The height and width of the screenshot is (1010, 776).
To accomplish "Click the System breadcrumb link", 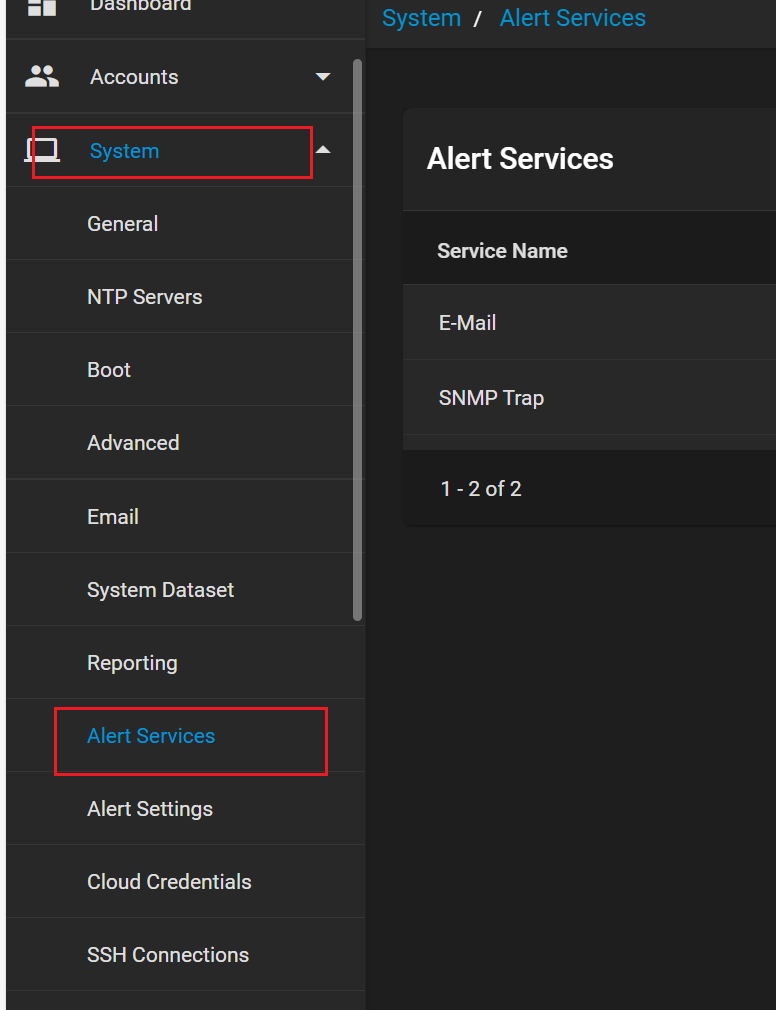I will (x=421, y=18).
